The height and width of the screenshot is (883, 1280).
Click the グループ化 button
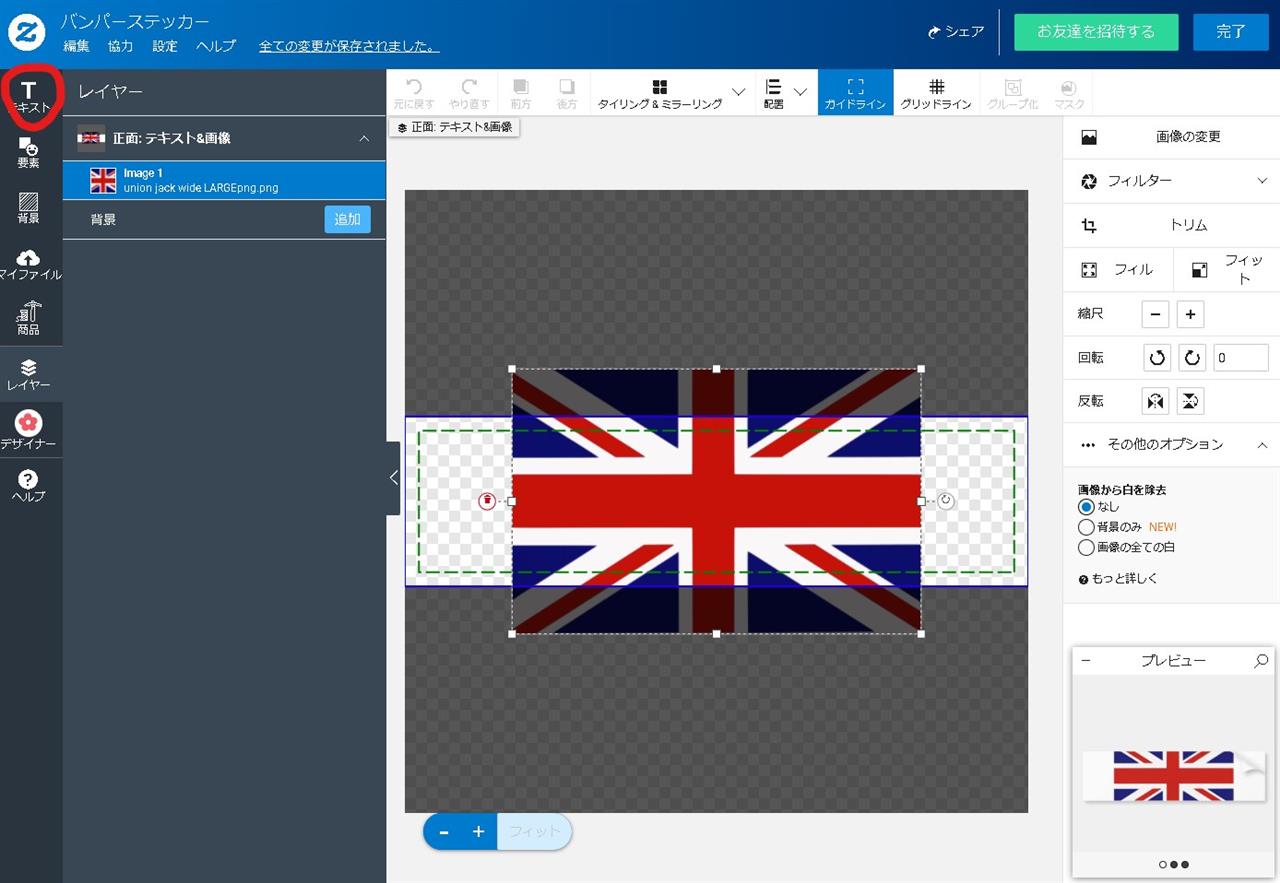[1013, 94]
